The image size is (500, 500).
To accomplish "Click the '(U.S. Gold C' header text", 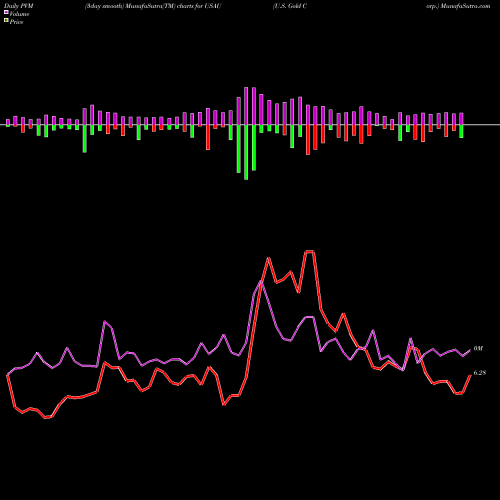I will point(290,6).
